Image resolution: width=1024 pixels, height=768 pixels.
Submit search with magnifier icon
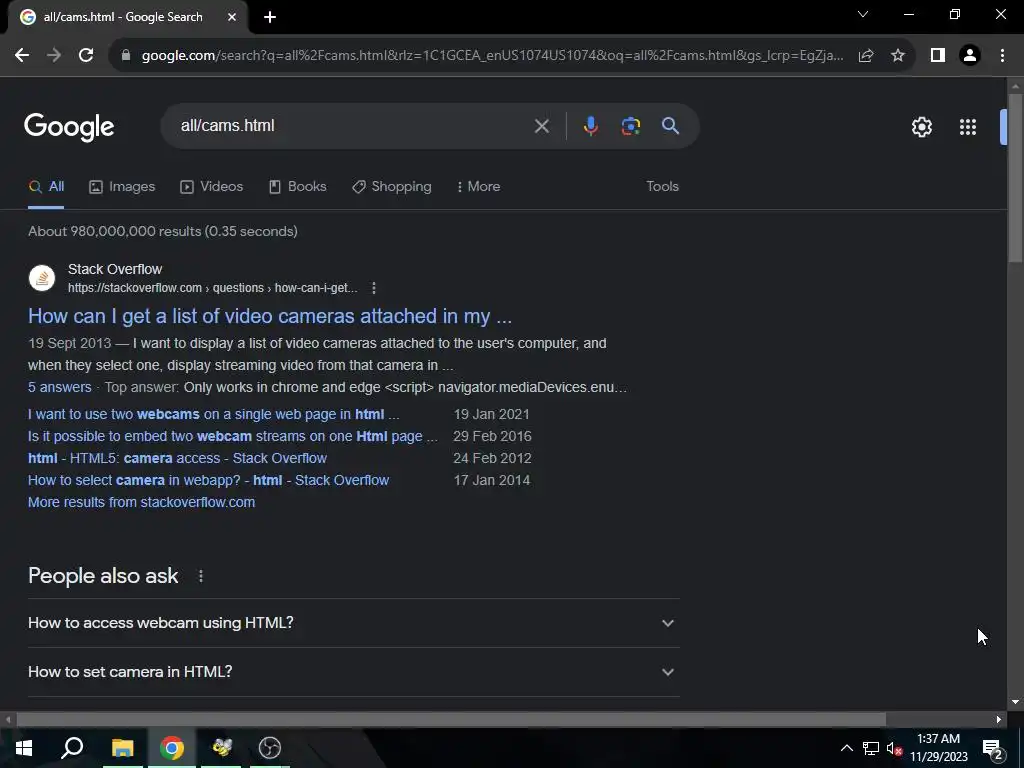tap(671, 126)
